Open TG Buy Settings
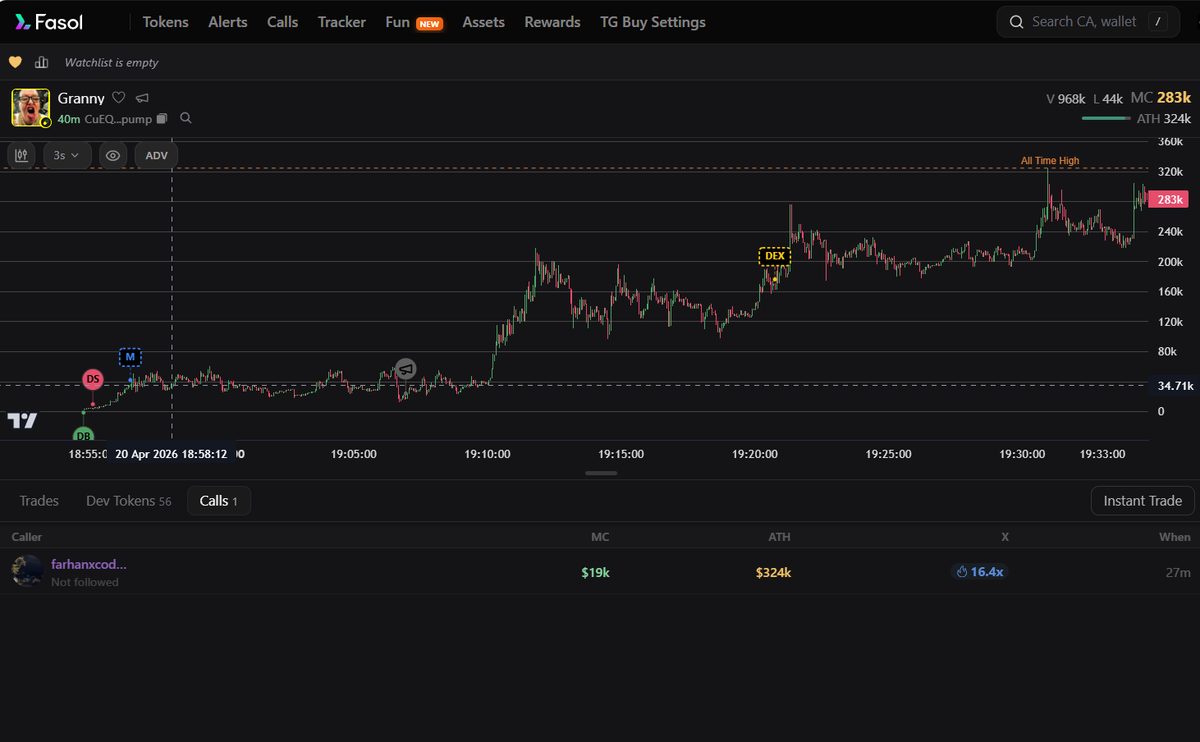The height and width of the screenshot is (742, 1200). pyautogui.click(x=652, y=22)
